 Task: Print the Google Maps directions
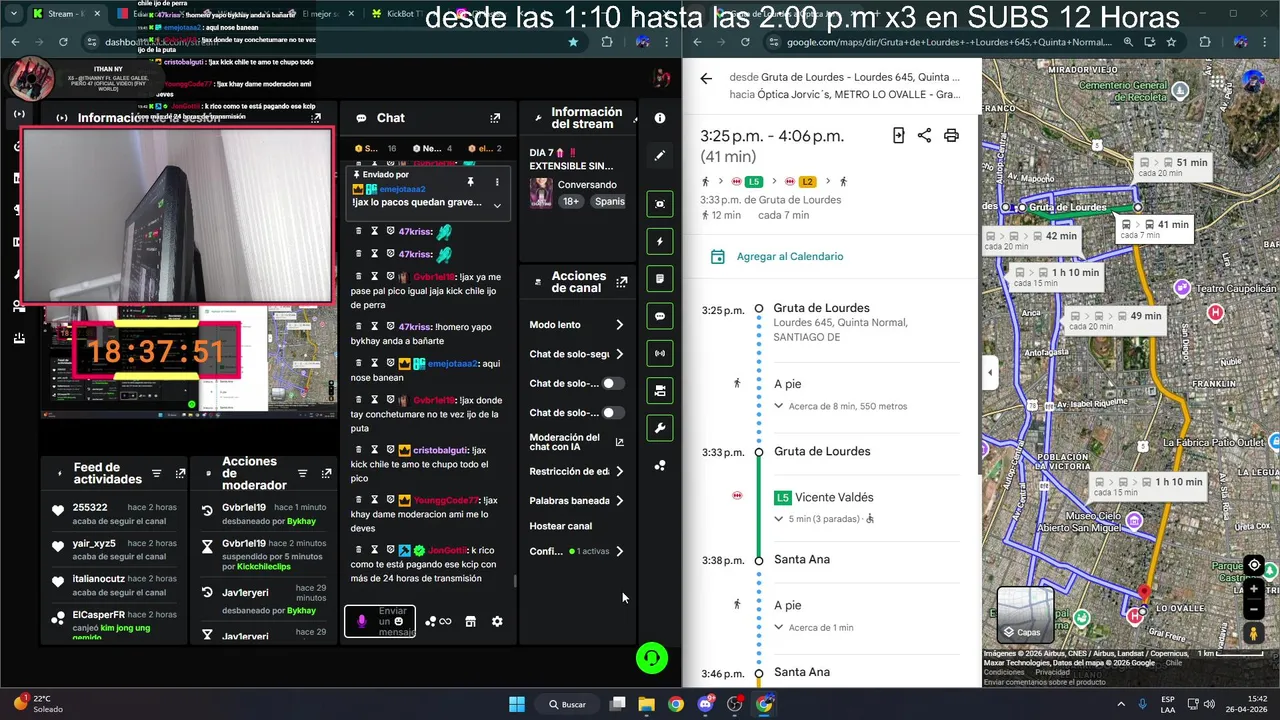point(951,135)
